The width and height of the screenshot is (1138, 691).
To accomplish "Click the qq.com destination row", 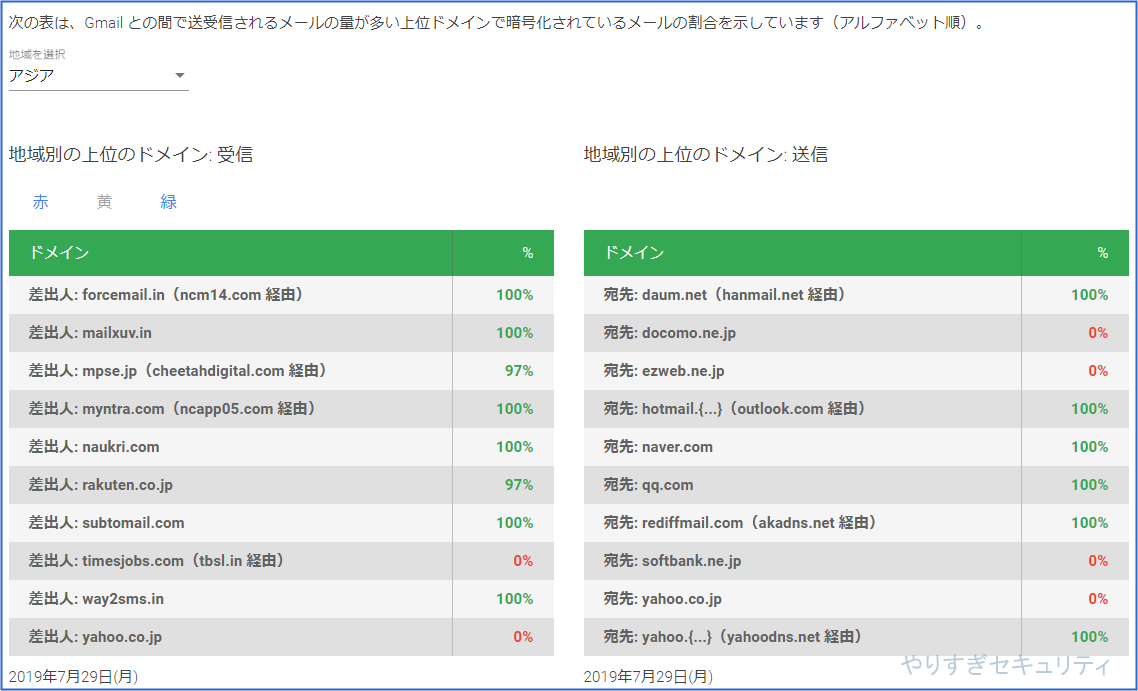I will (856, 485).
